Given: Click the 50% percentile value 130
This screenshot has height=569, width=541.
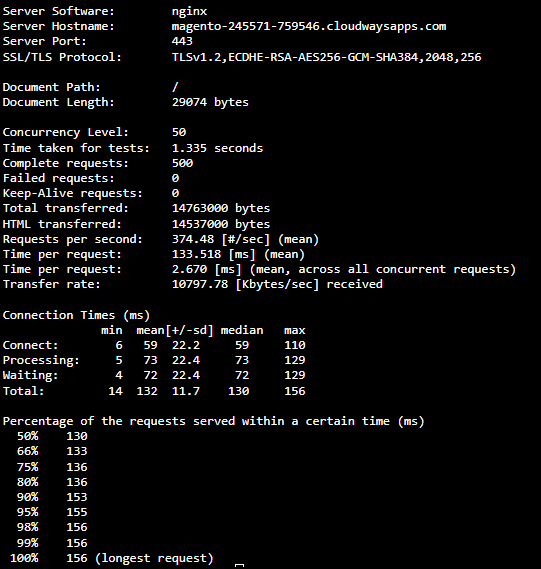Looking at the screenshot, I should pyautogui.click(x=77, y=436).
